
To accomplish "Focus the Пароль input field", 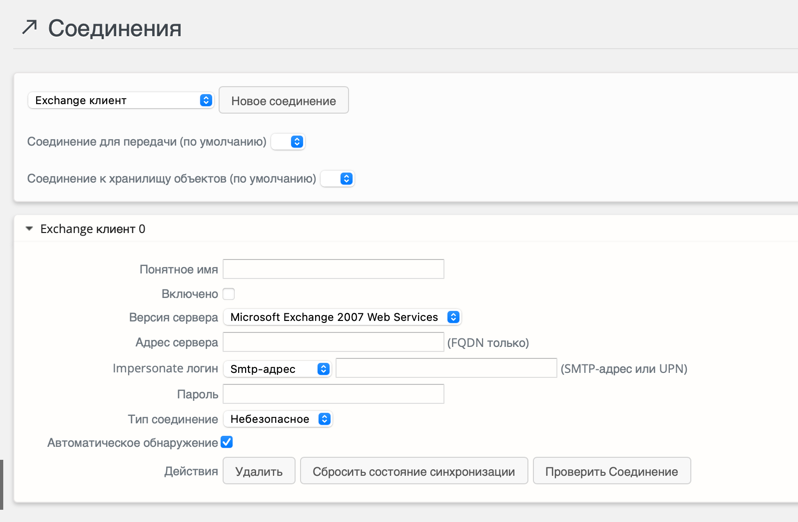I will pos(333,394).
